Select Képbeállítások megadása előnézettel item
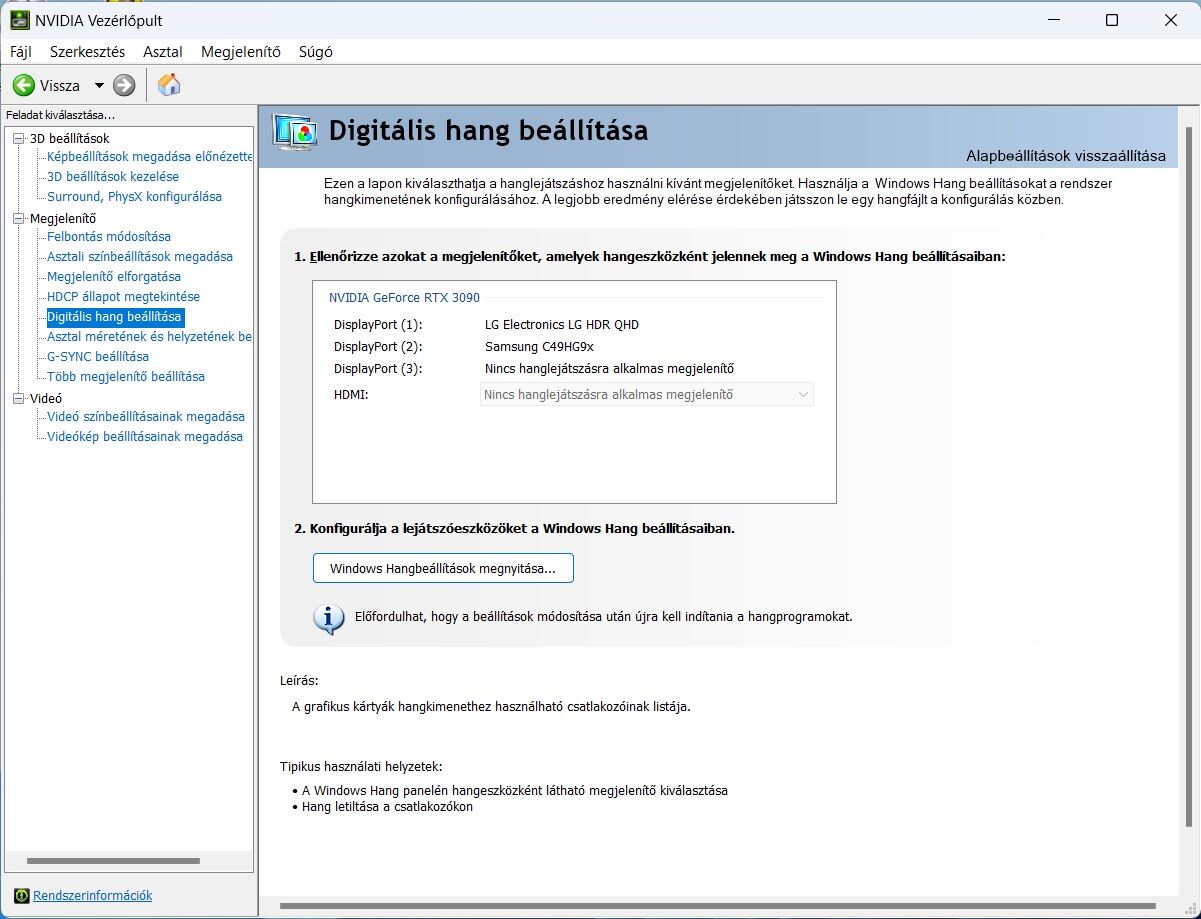The height and width of the screenshot is (919, 1201). coord(150,157)
